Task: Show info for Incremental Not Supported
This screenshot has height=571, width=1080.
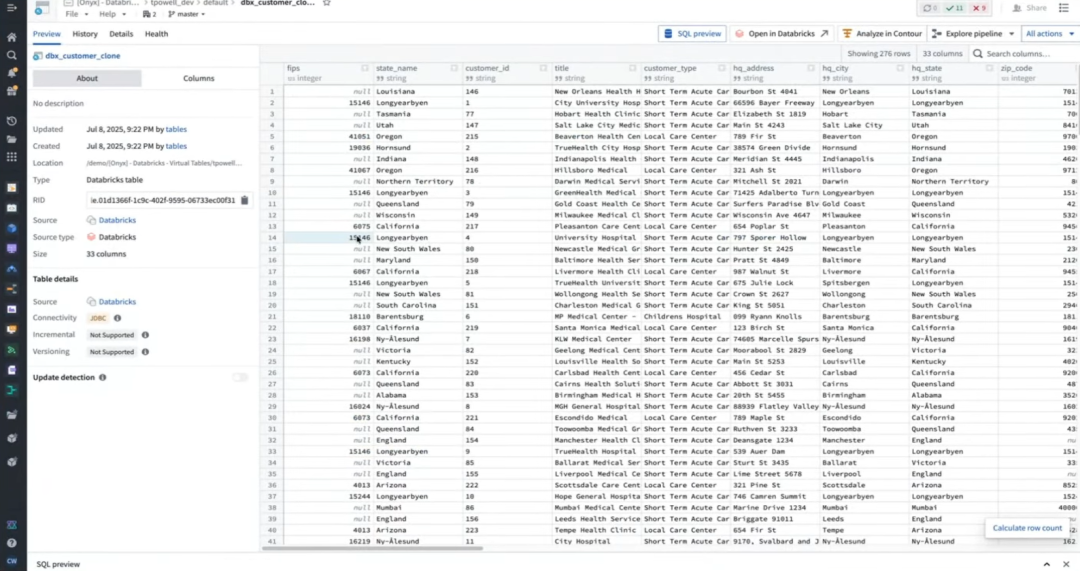Action: coord(145,335)
